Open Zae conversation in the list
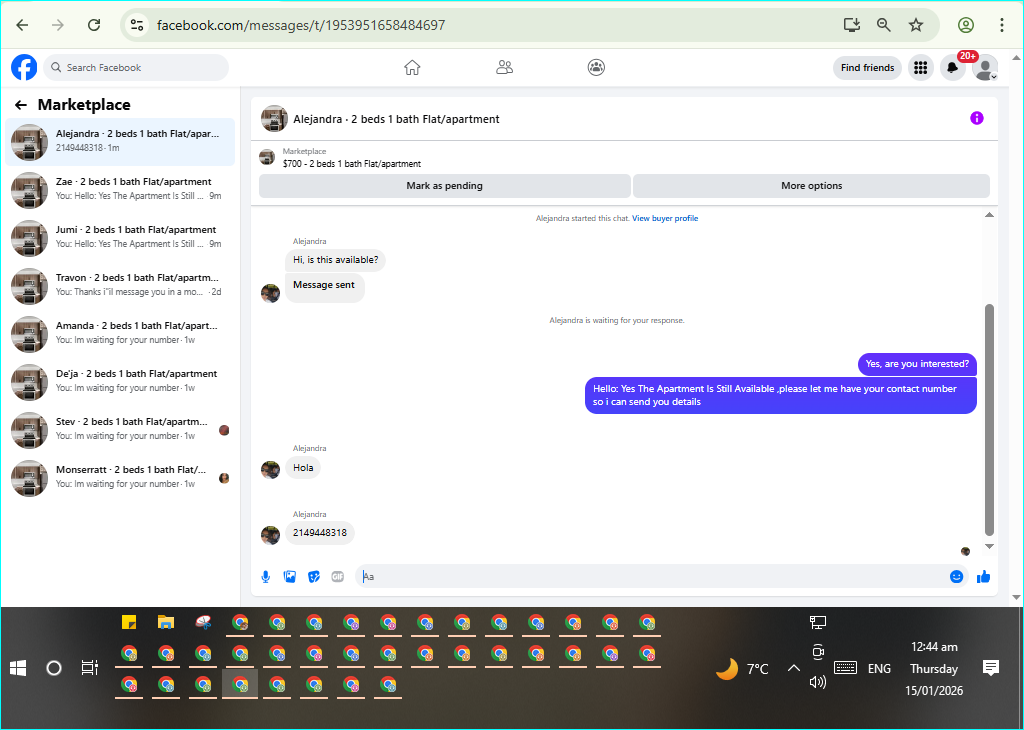The image size is (1024, 730). [120, 189]
